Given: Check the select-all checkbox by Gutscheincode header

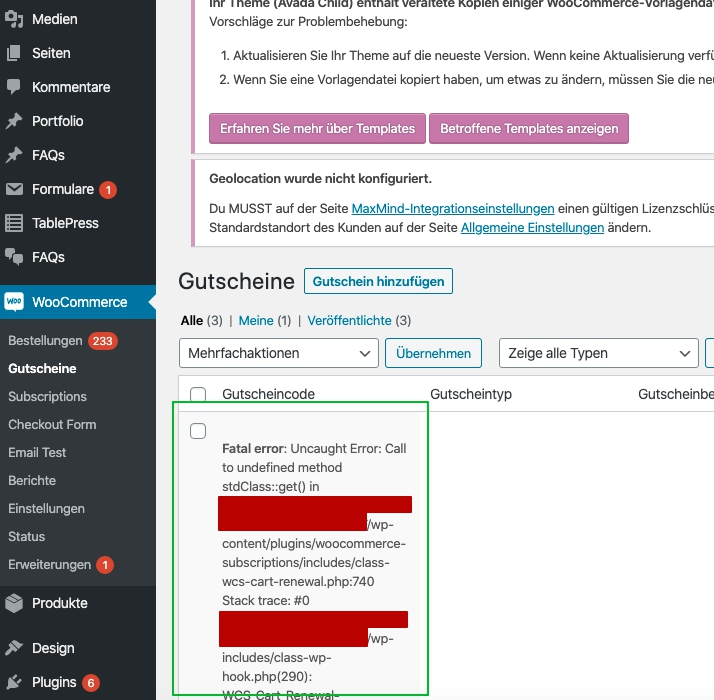Looking at the screenshot, I should 198,394.
